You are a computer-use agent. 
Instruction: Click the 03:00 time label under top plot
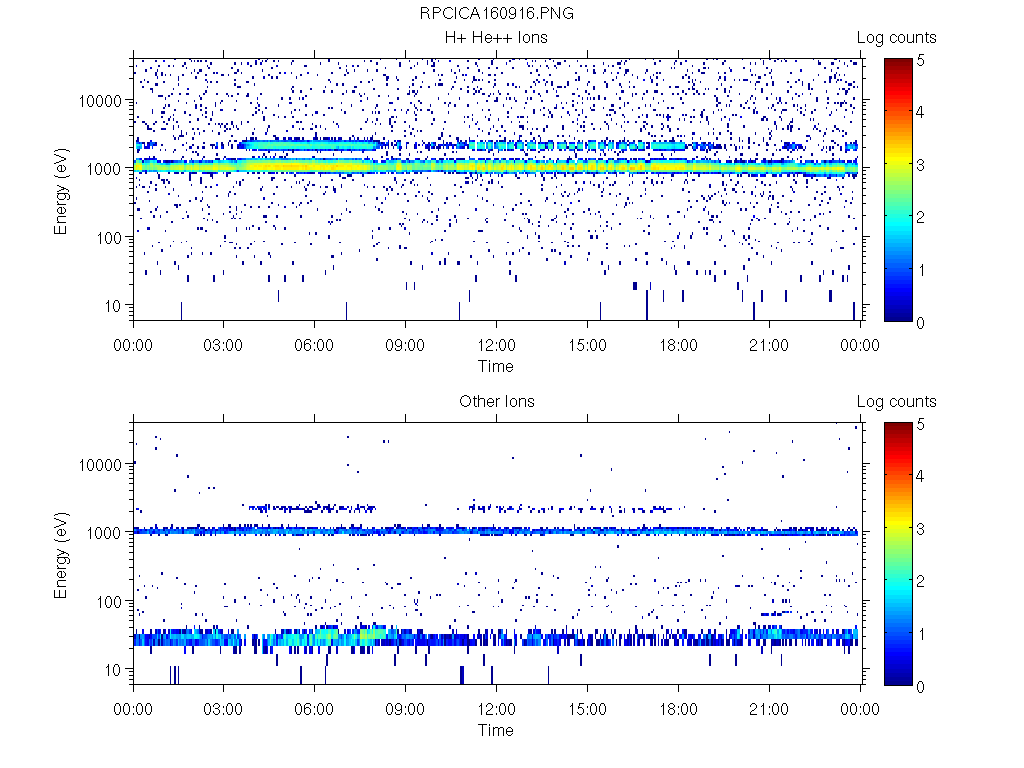pos(223,345)
